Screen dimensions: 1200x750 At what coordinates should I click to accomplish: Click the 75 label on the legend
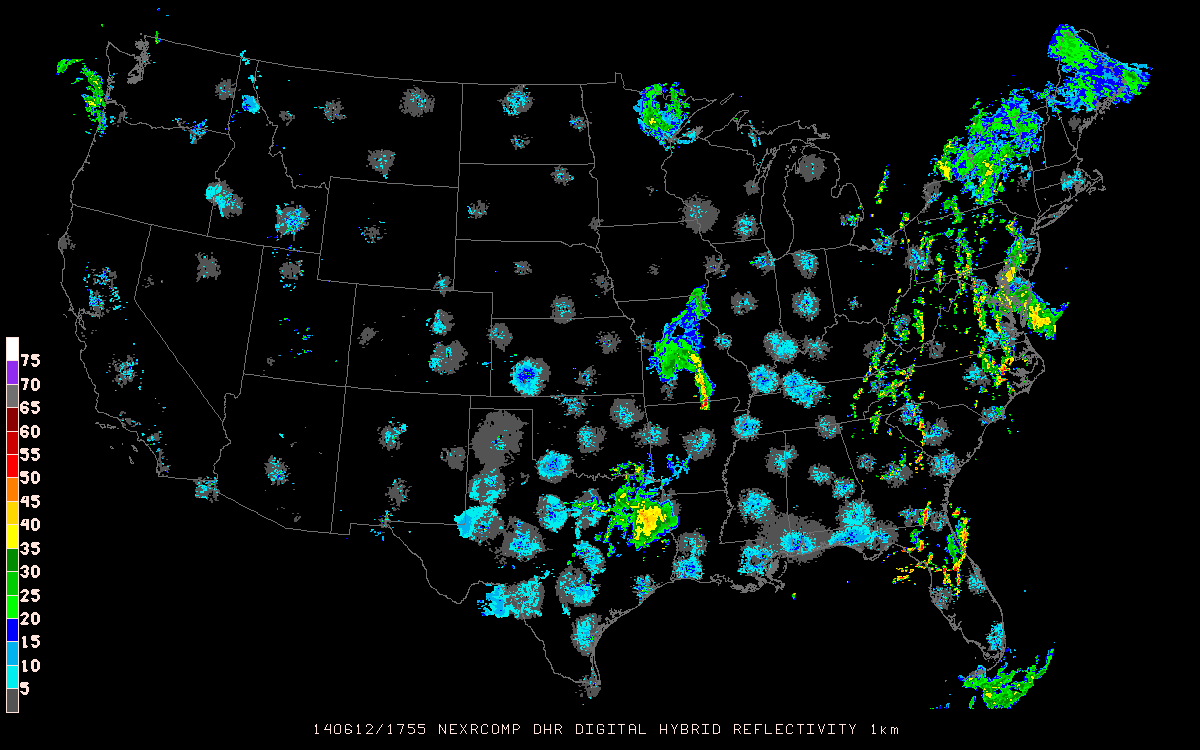coord(30,360)
